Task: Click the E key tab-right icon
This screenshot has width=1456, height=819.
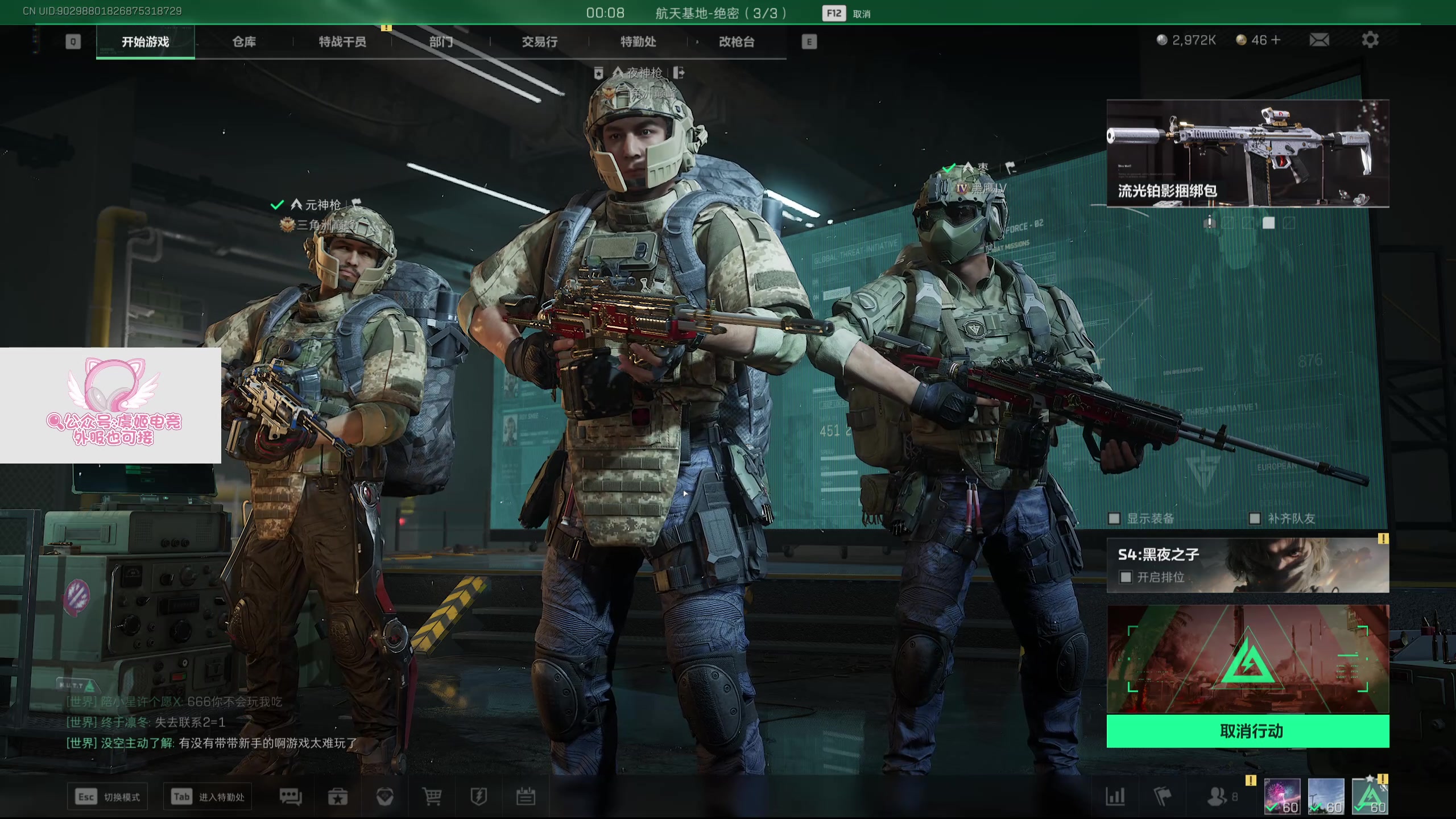Action: tap(809, 42)
